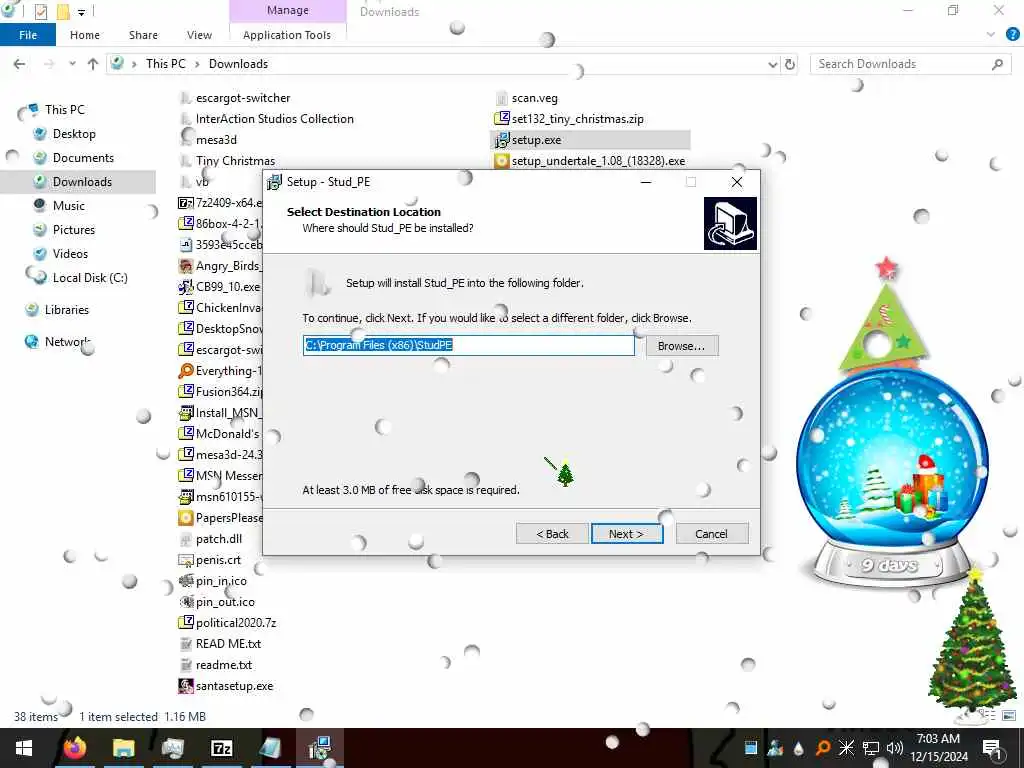Open Videos in the navigation pane
Viewport: 1024px width, 768px height.
[70, 254]
